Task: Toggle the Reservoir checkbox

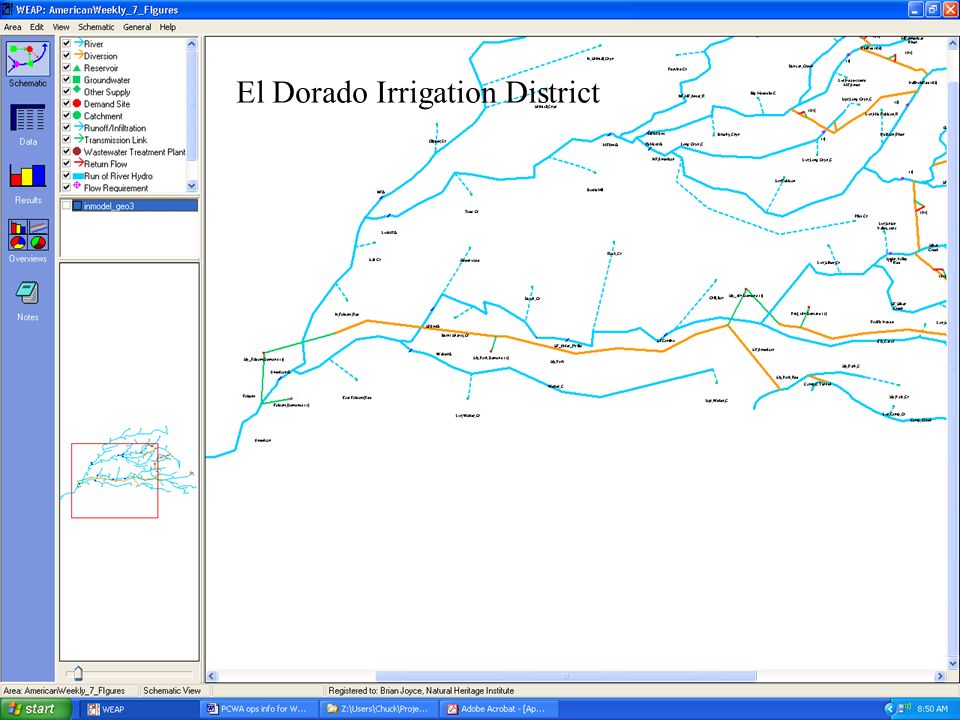Action: click(x=66, y=67)
